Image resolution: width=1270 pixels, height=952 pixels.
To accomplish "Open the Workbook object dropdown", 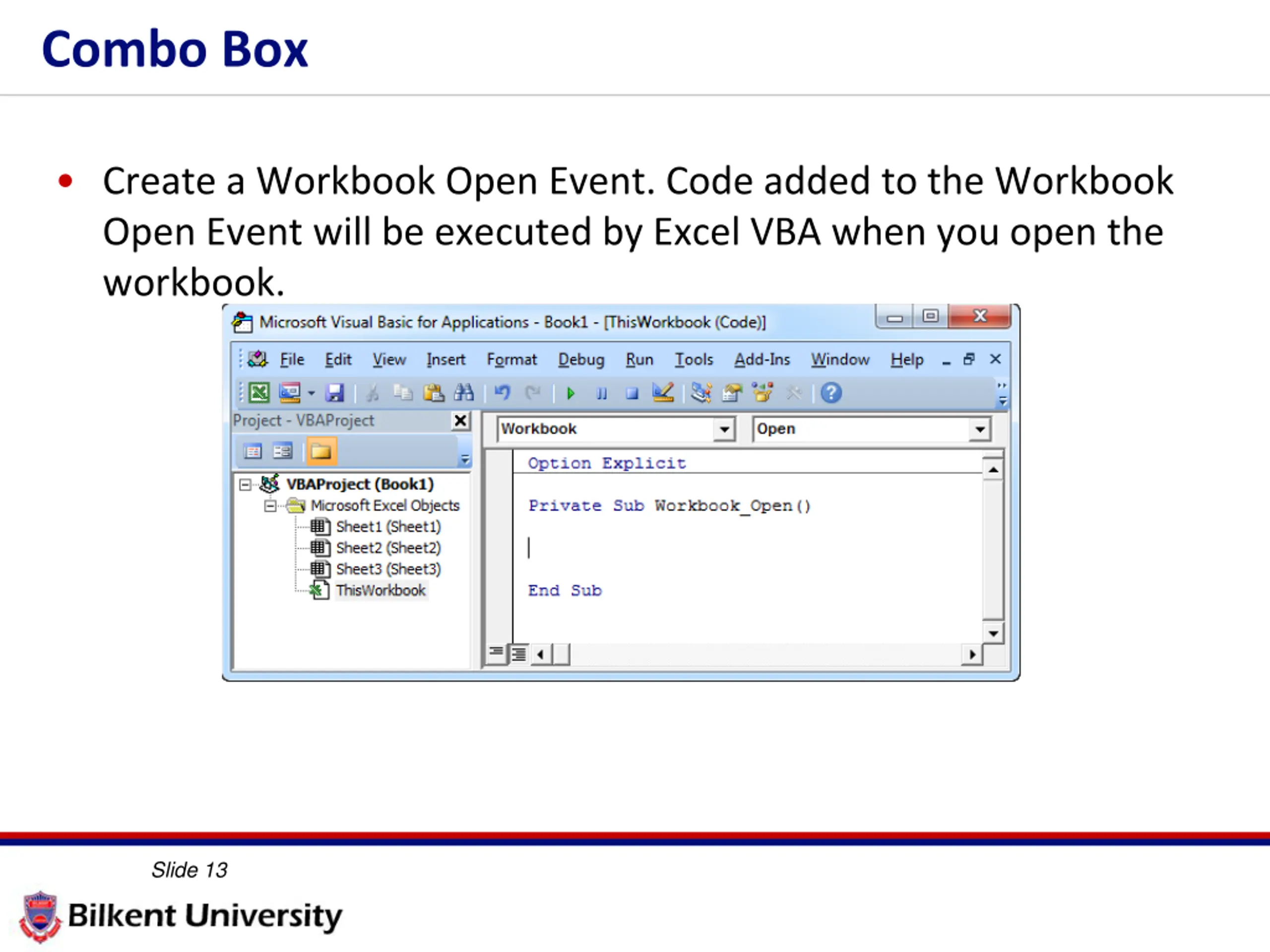I will [724, 429].
